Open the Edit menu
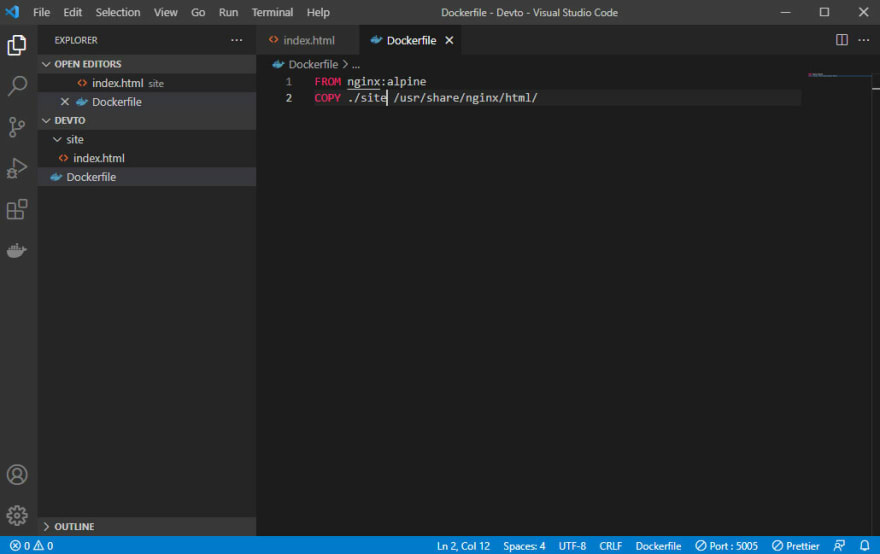 (x=72, y=12)
